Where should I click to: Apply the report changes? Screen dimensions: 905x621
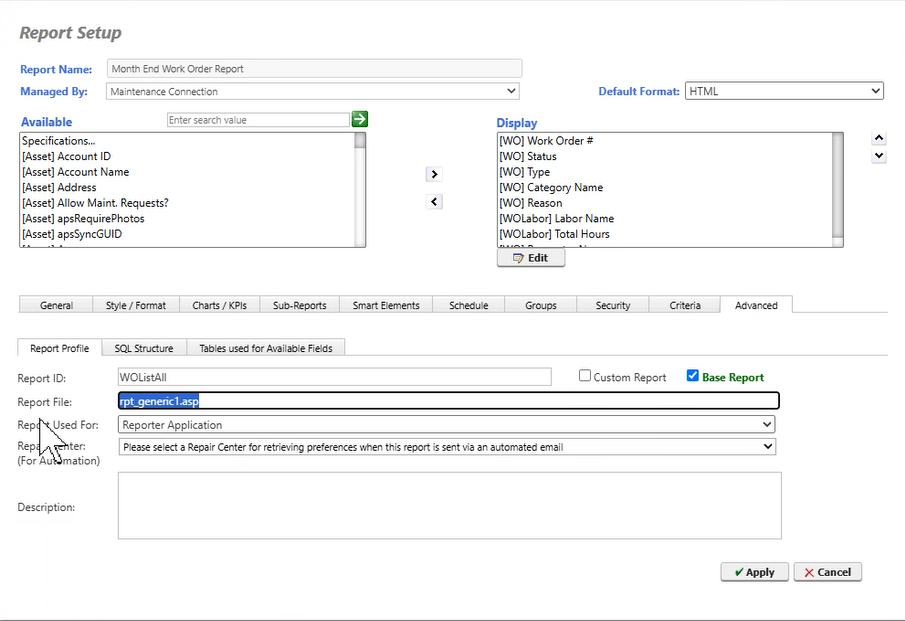pyautogui.click(x=754, y=572)
